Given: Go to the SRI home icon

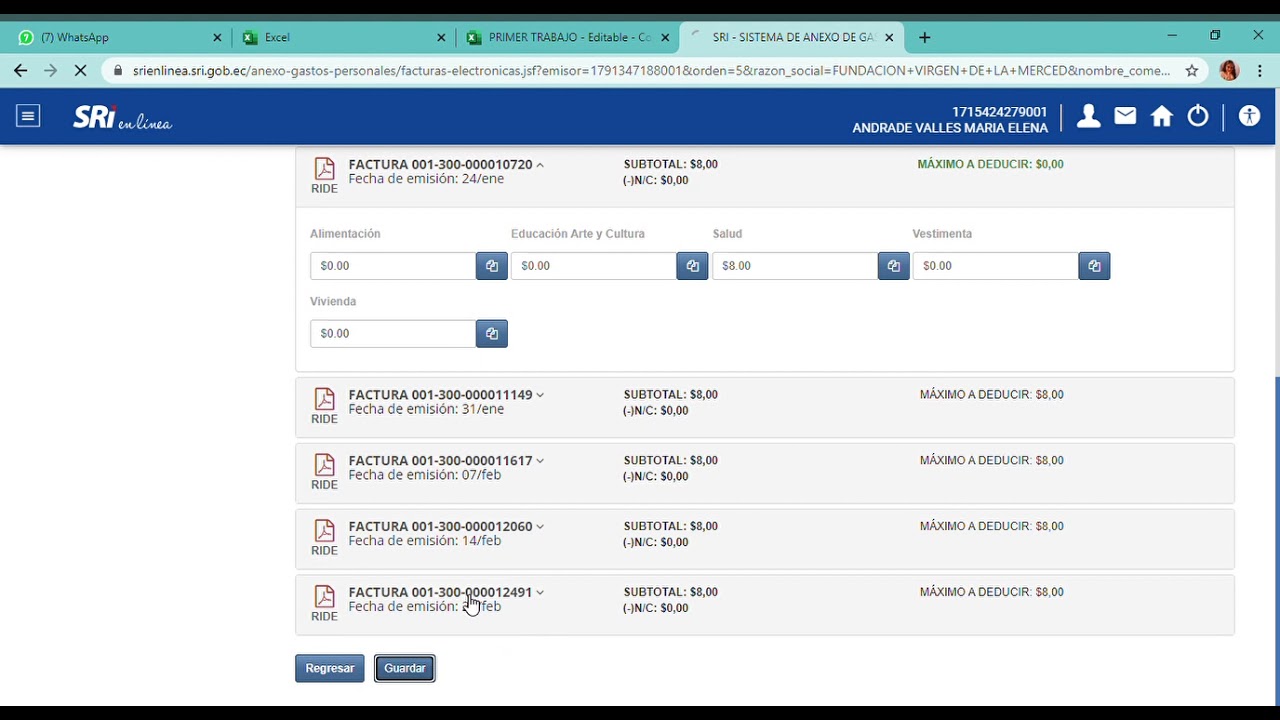Looking at the screenshot, I should (x=1161, y=117).
